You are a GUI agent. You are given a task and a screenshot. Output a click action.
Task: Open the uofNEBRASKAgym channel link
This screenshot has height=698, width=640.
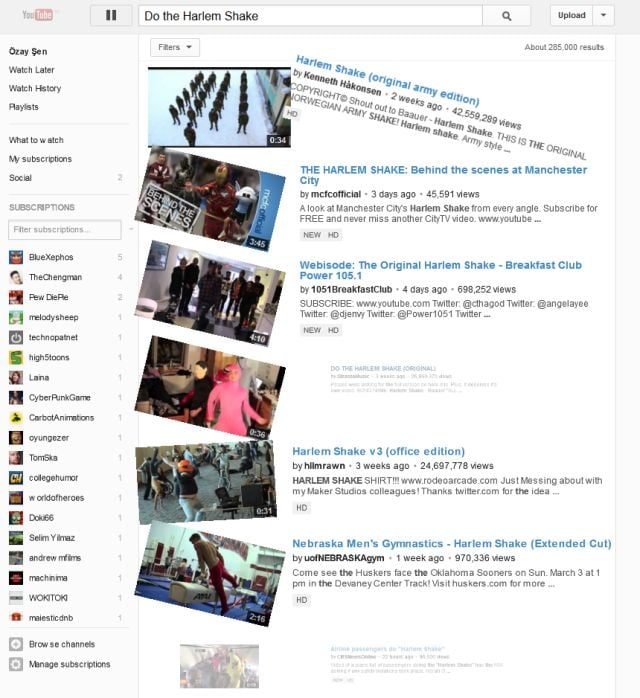coord(344,558)
